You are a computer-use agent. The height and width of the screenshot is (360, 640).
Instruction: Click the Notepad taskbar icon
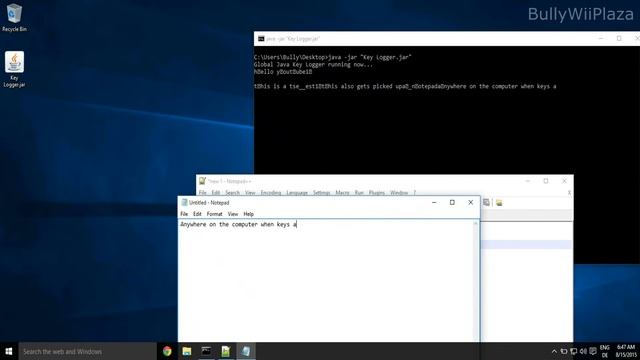tap(246, 351)
